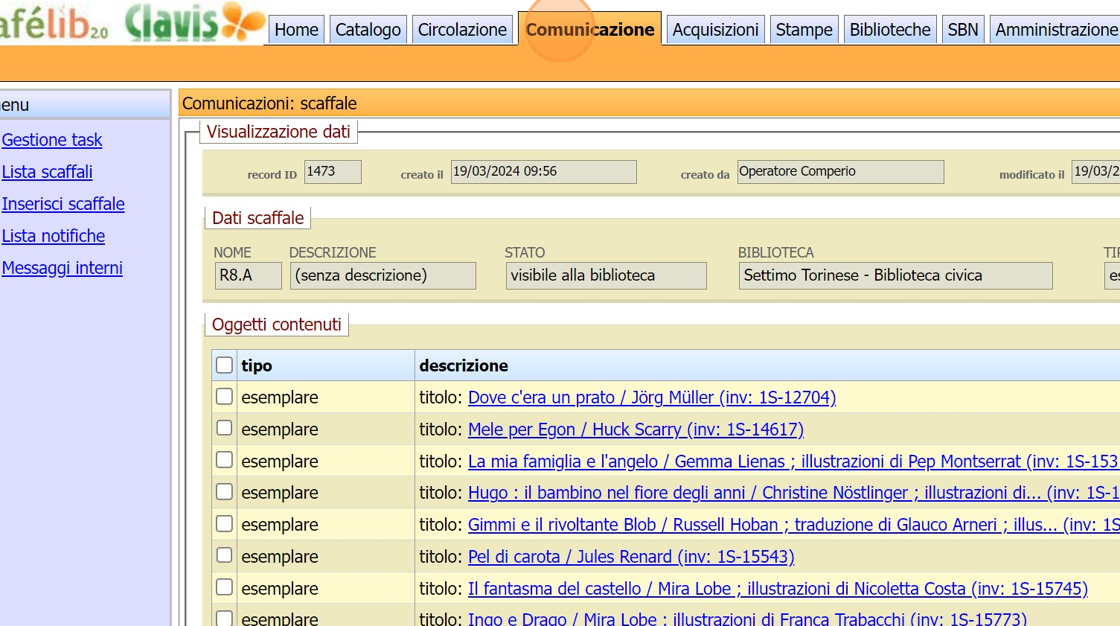Toggle the select-all checkbox in table header
1120x626 pixels.
pos(224,365)
